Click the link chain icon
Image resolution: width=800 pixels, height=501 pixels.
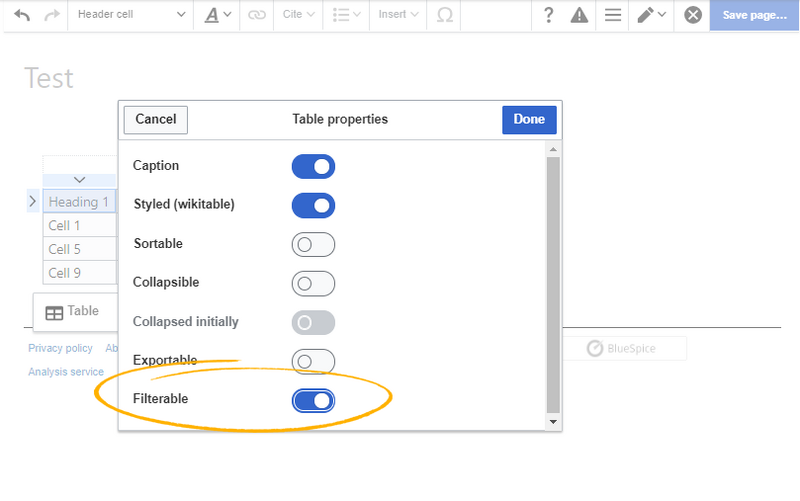(x=257, y=15)
